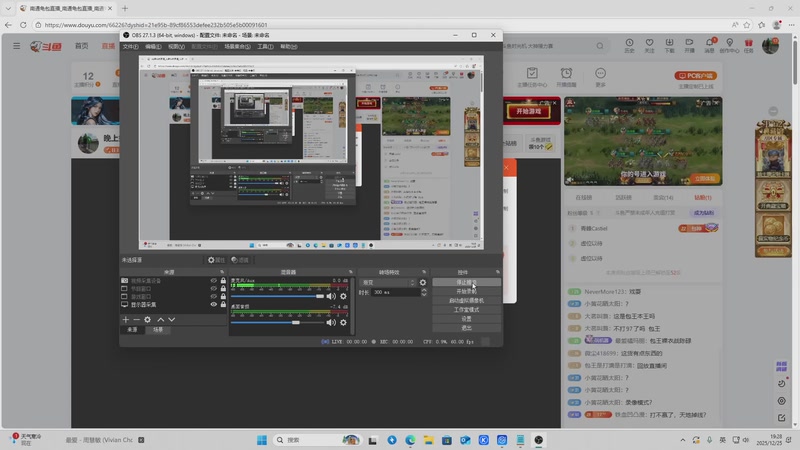
Task: Click transition duration 300 ms field
Action: pos(396,292)
